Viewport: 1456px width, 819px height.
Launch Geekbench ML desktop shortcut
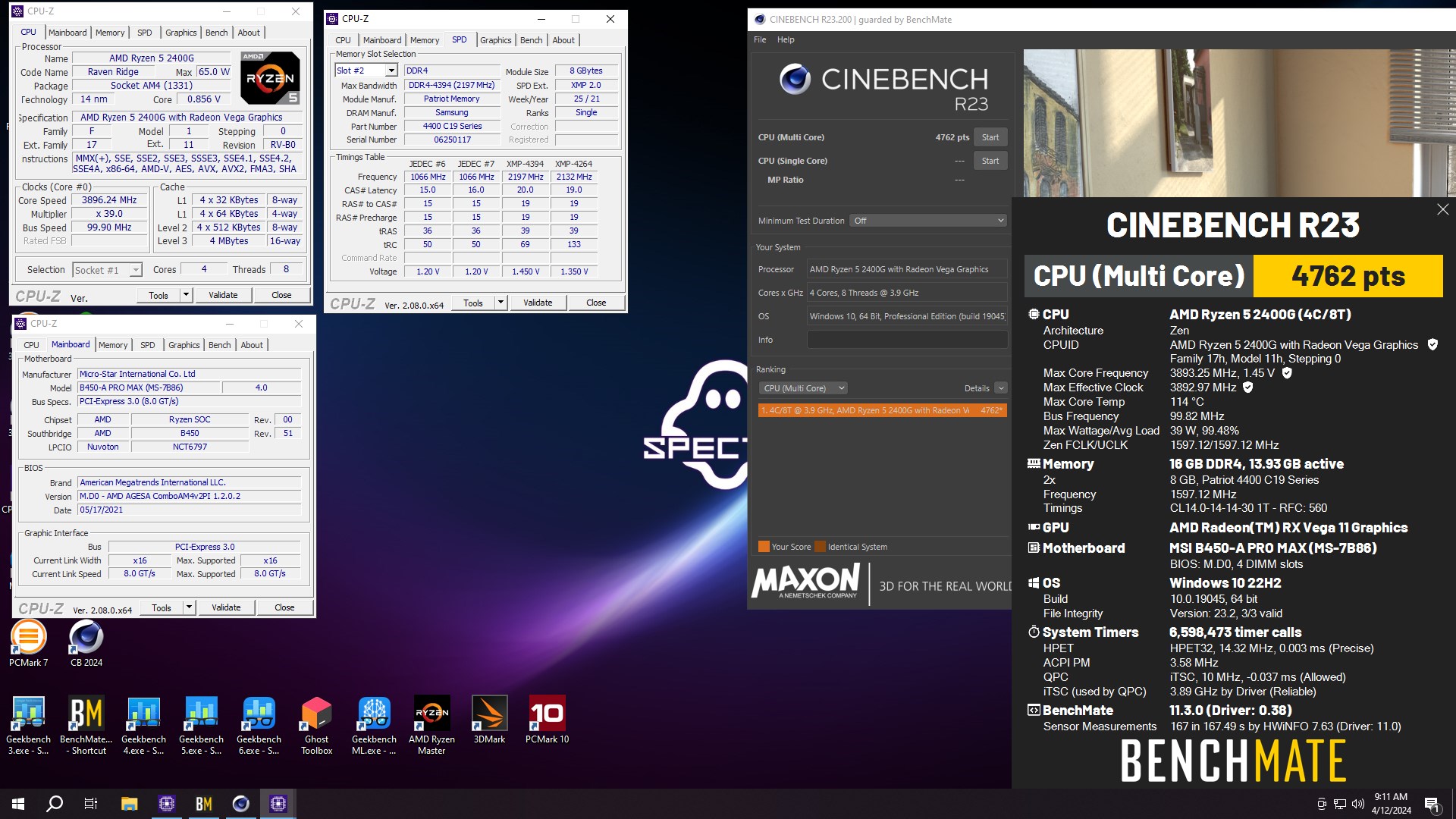click(374, 726)
